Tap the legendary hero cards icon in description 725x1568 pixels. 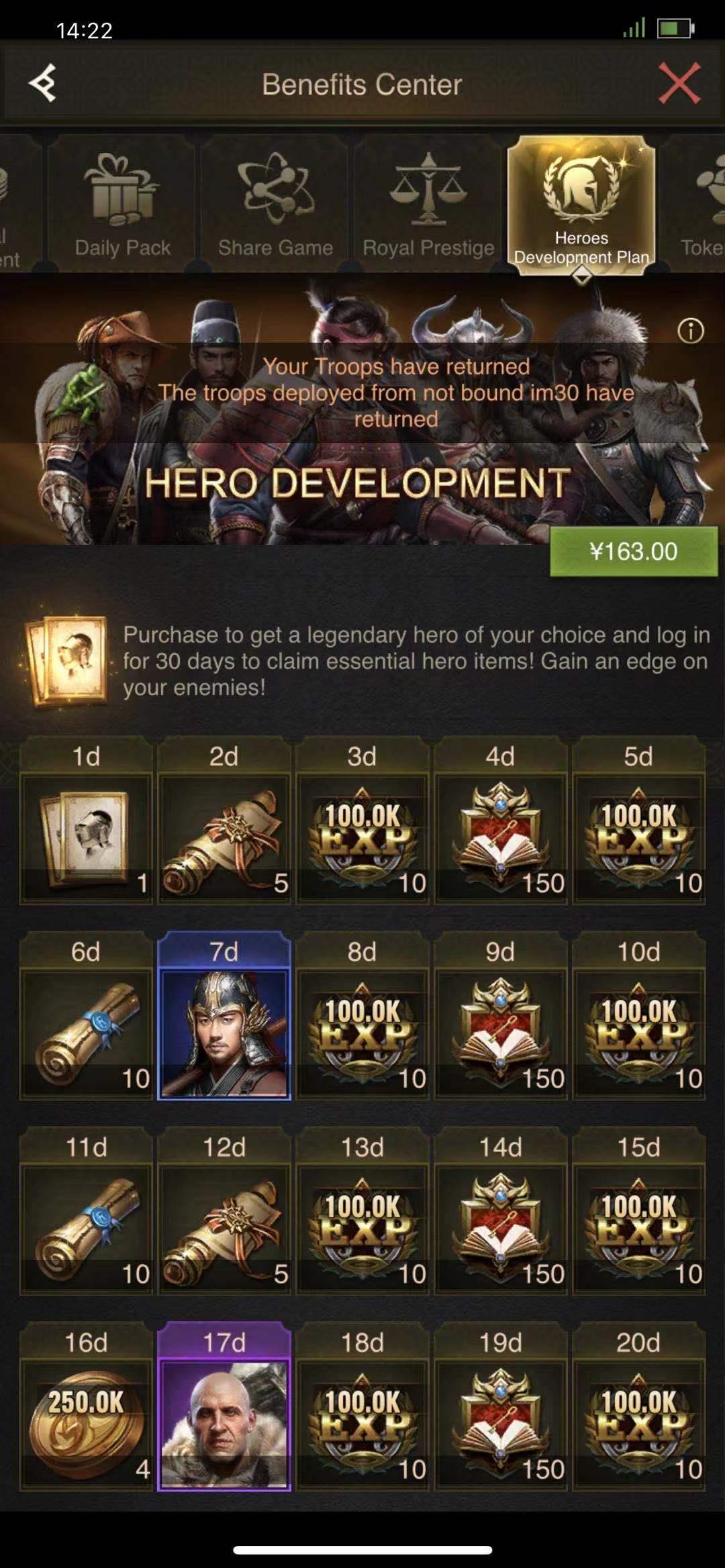[x=66, y=660]
